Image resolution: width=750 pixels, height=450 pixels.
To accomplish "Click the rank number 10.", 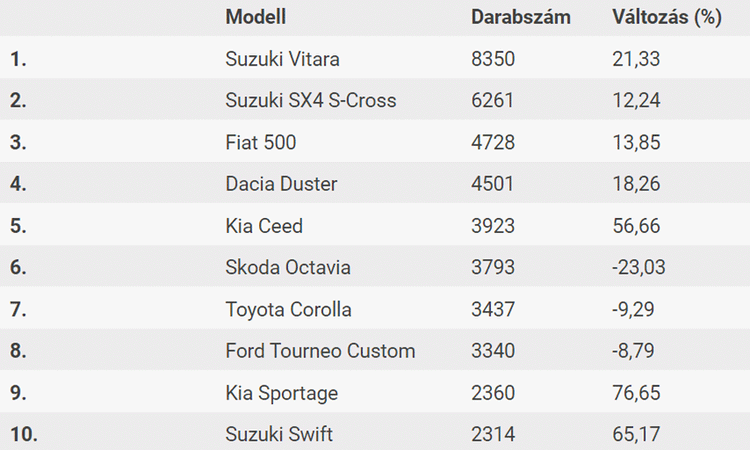I will tap(23, 435).
